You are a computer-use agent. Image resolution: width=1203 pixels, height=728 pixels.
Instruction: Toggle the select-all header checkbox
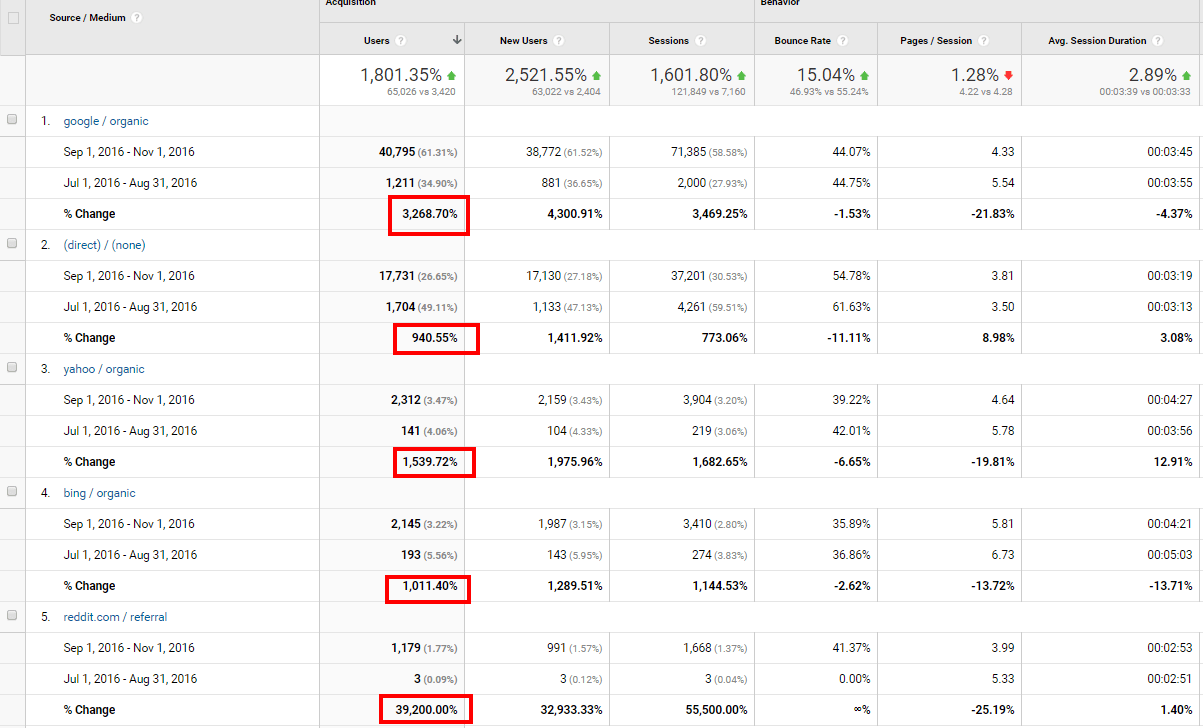(x=12, y=17)
